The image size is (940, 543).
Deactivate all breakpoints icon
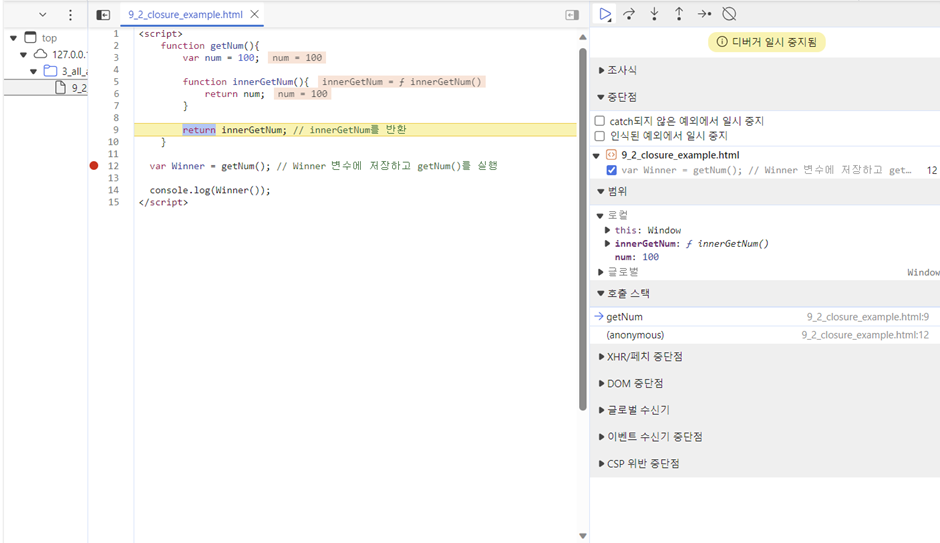[729, 14]
